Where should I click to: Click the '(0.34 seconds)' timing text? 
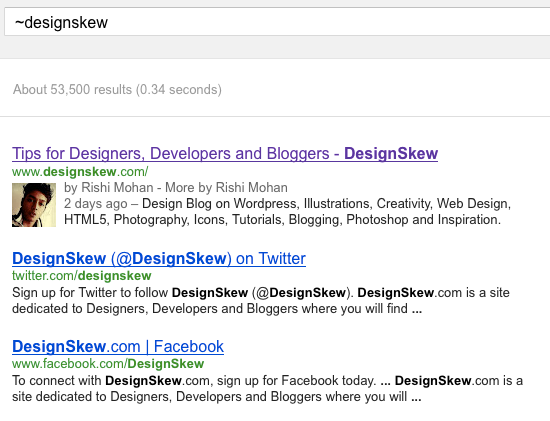coord(179,89)
